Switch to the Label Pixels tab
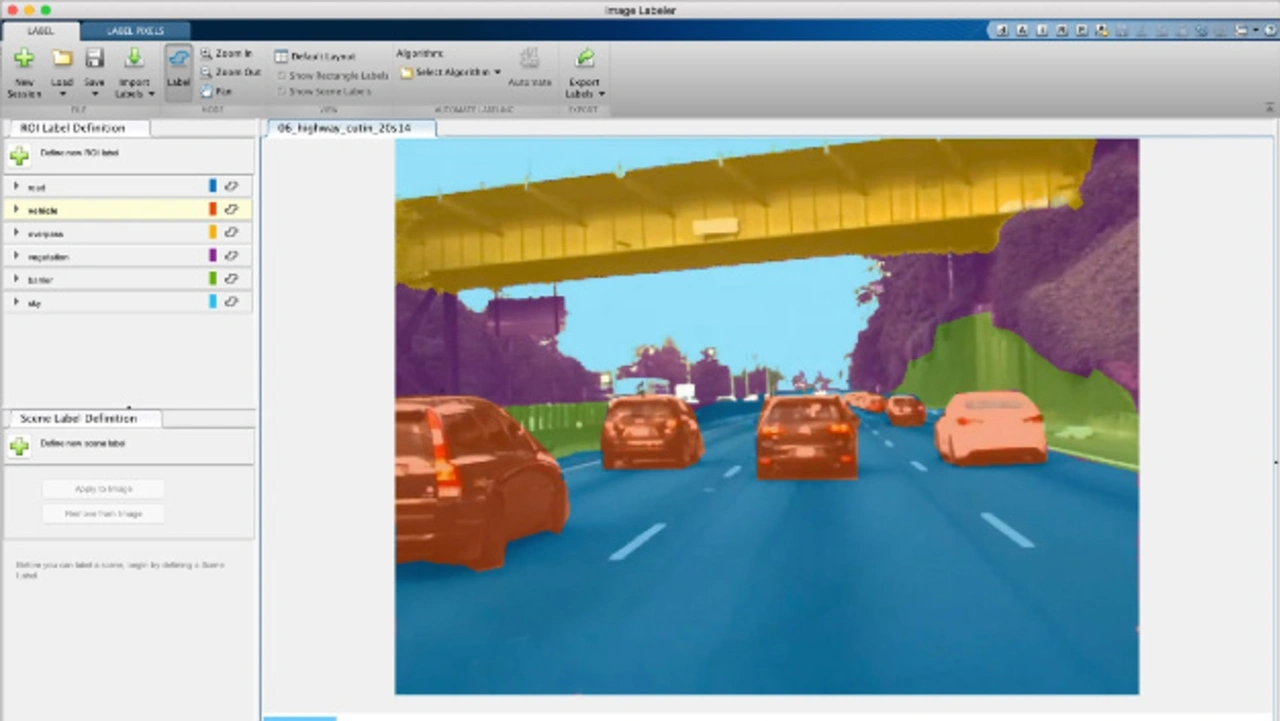 pos(135,31)
